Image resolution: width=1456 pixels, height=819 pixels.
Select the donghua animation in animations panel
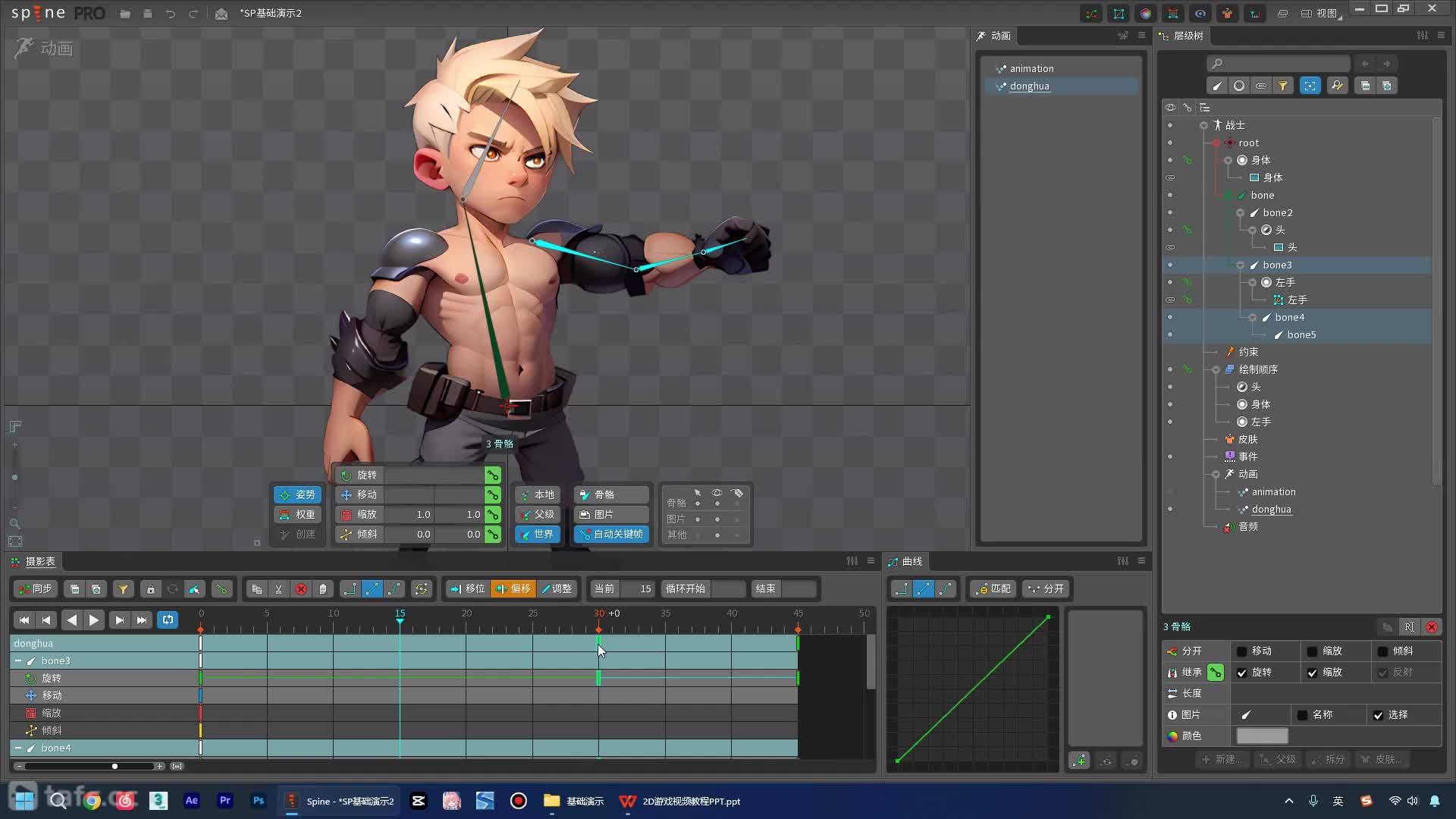click(1061, 86)
